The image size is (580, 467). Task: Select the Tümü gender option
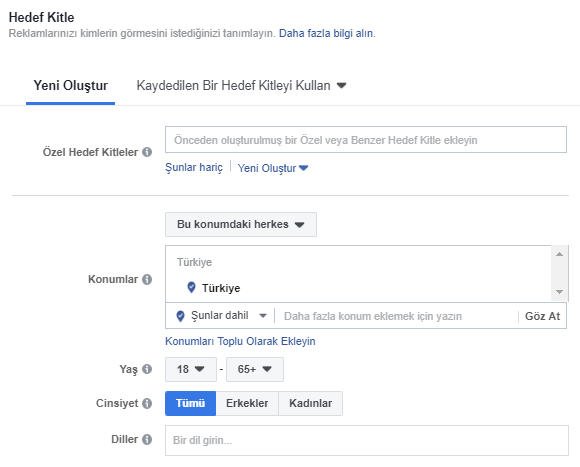[190, 403]
